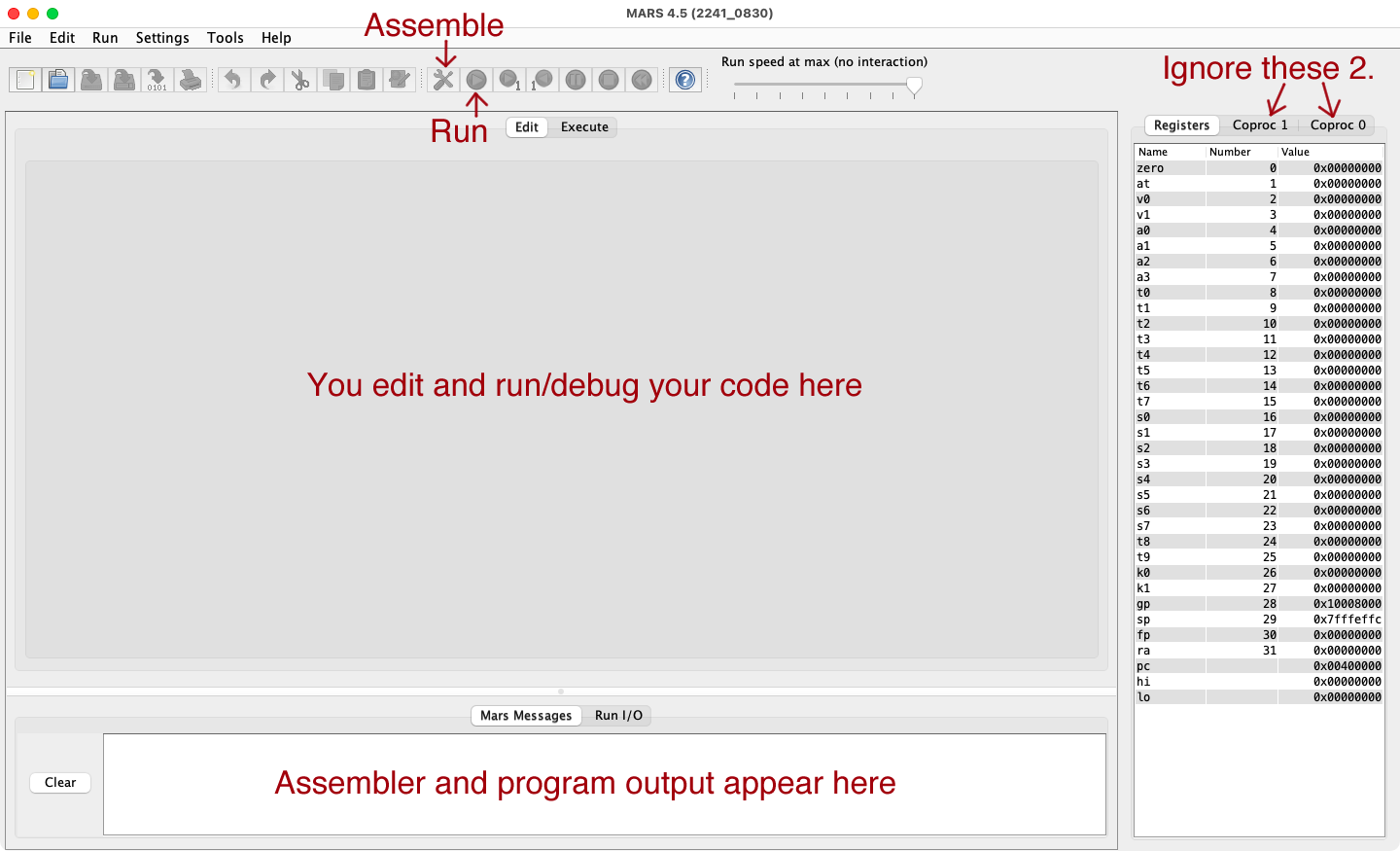
Task: Switch to the Execute tab
Action: (584, 127)
